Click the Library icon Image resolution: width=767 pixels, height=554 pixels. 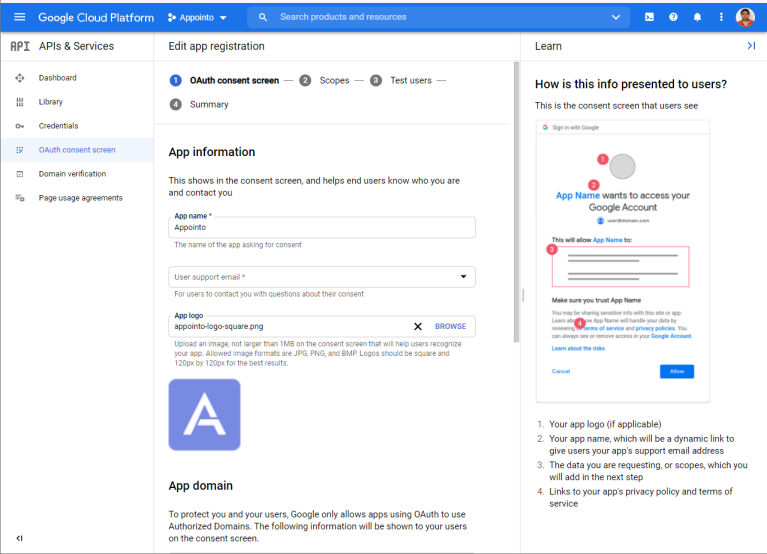click(20, 102)
